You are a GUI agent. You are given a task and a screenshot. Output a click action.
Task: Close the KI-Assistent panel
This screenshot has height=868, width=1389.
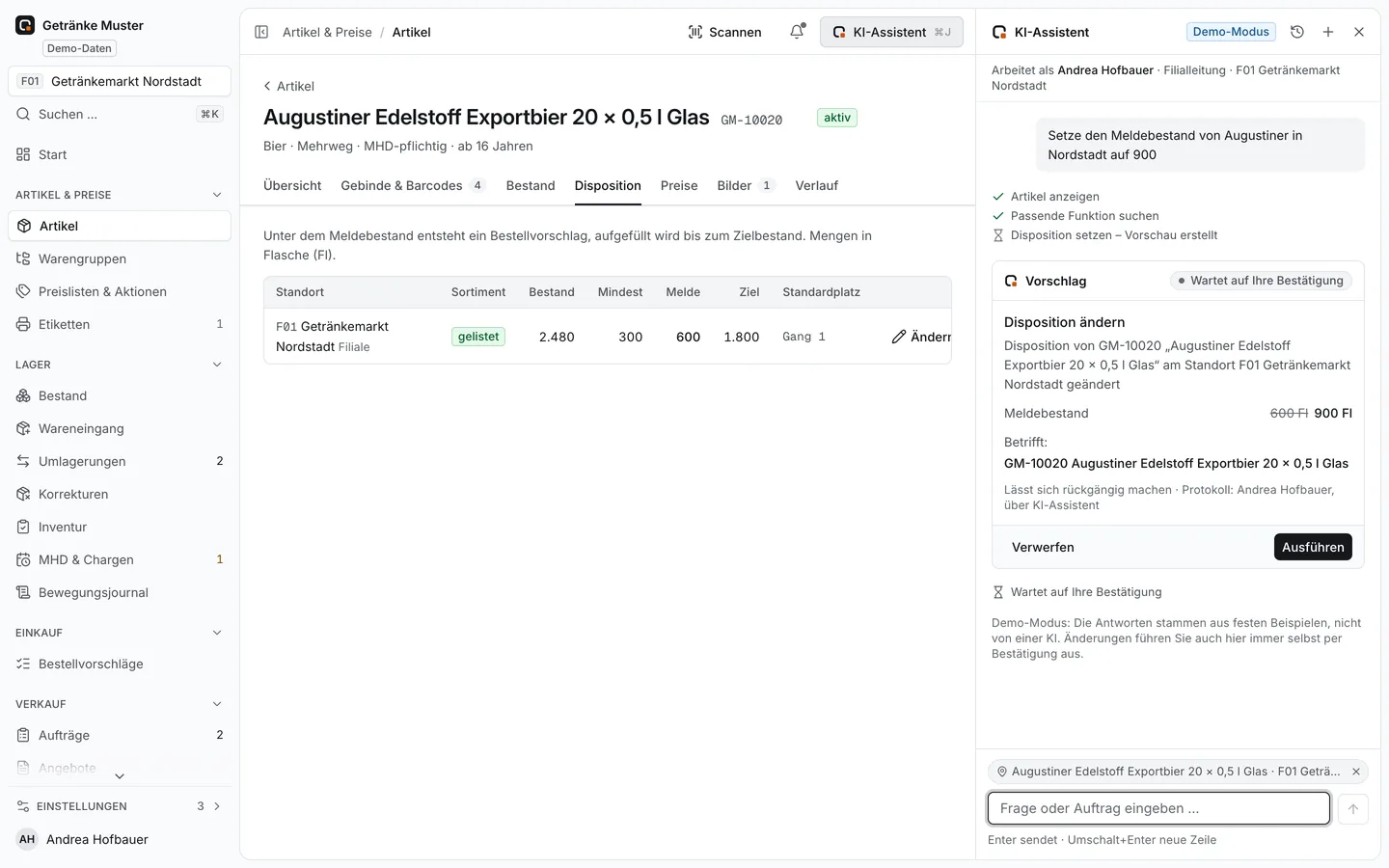pos(1359,32)
